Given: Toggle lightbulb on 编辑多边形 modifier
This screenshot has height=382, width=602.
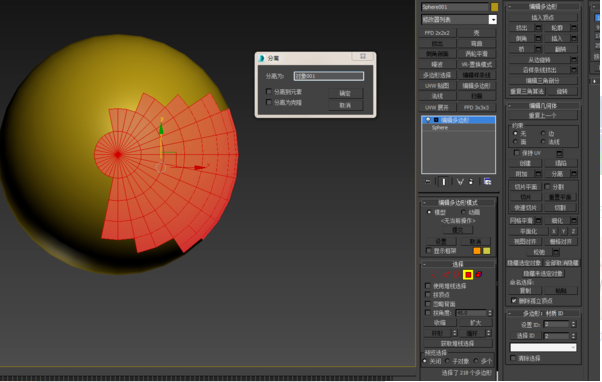Looking at the screenshot, I should 428,120.
